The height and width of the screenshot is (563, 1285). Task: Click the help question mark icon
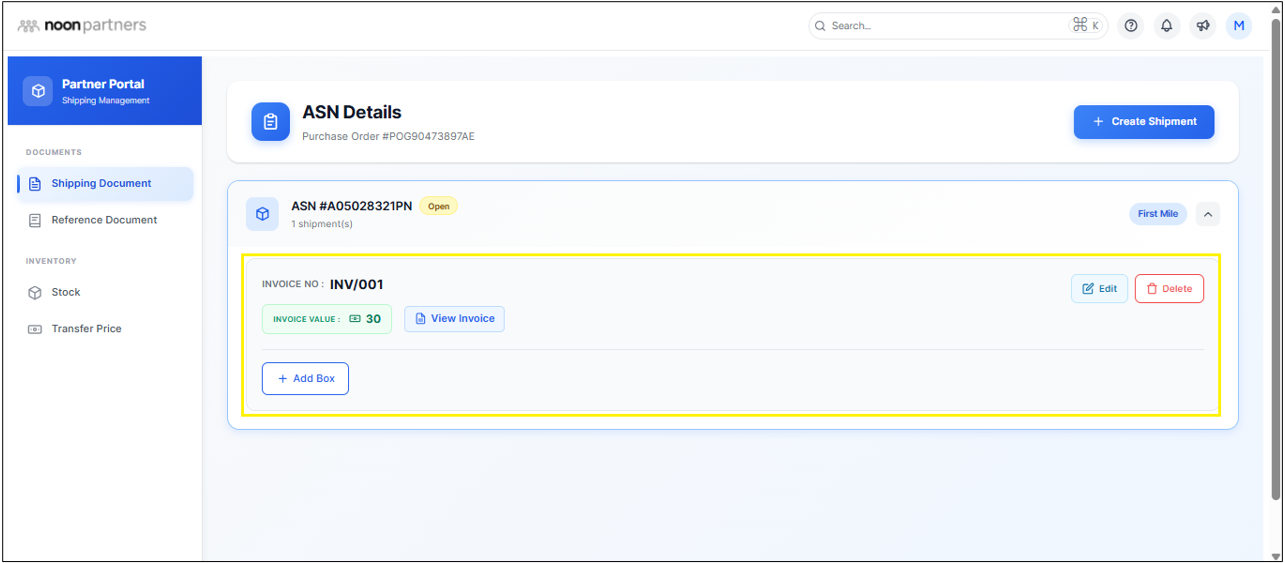1131,26
